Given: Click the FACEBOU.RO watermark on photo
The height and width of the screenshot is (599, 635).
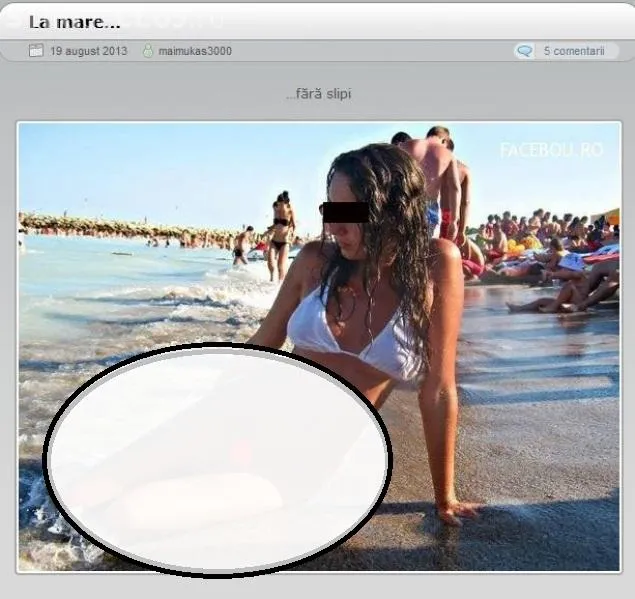Looking at the screenshot, I should [x=551, y=150].
